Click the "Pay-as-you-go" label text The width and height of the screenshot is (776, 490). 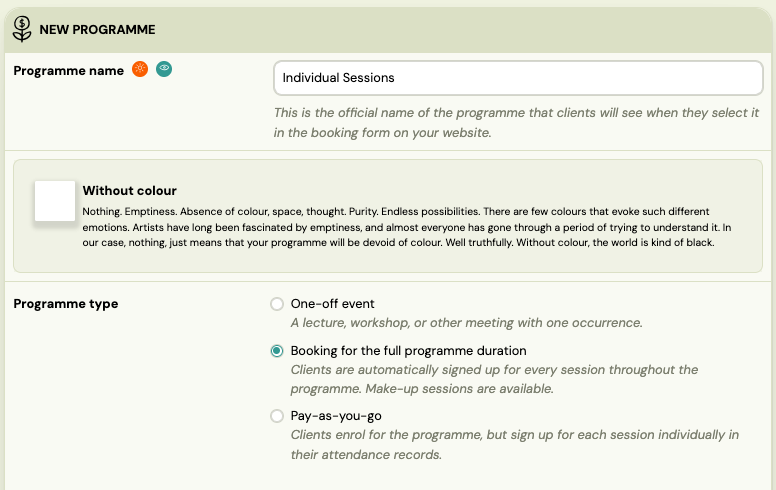click(x=336, y=416)
